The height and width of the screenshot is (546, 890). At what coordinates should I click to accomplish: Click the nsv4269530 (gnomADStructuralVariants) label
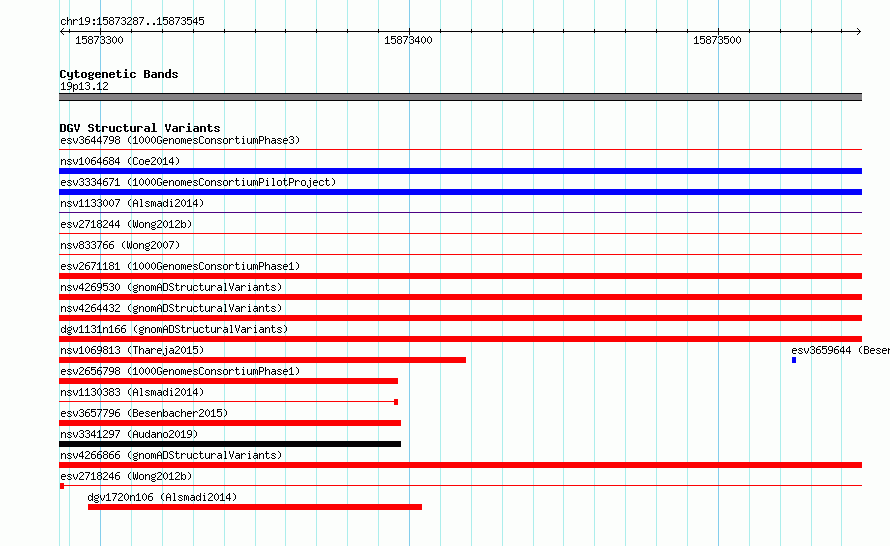click(171, 287)
